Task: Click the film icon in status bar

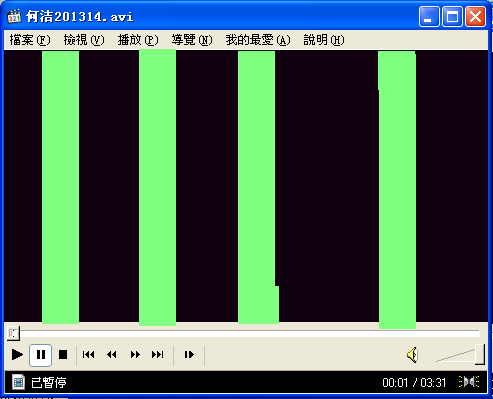Action: [19, 382]
